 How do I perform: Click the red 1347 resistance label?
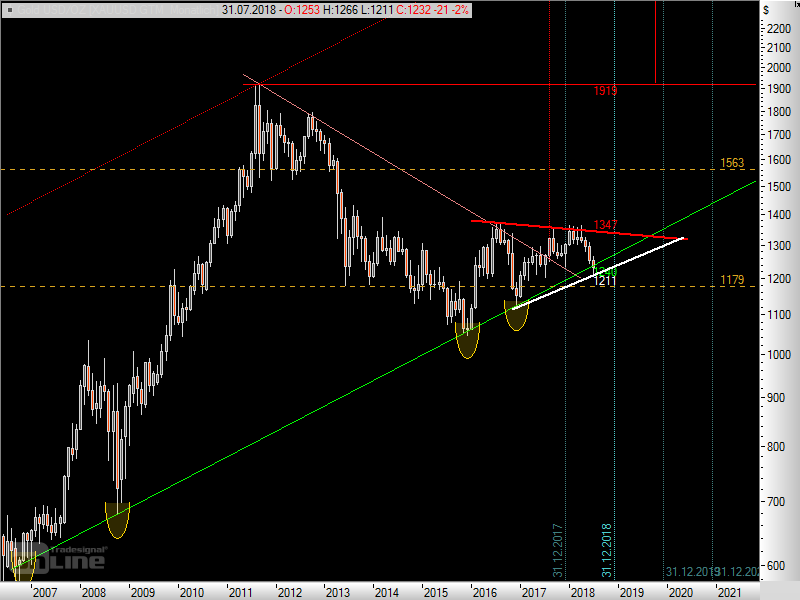point(605,225)
